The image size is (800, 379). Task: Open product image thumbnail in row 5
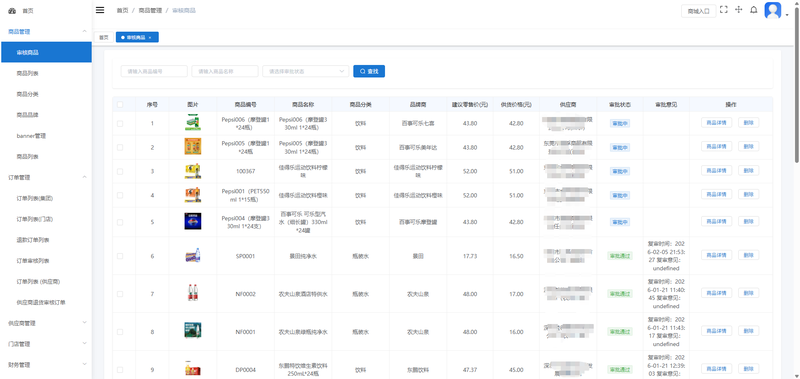(x=193, y=221)
